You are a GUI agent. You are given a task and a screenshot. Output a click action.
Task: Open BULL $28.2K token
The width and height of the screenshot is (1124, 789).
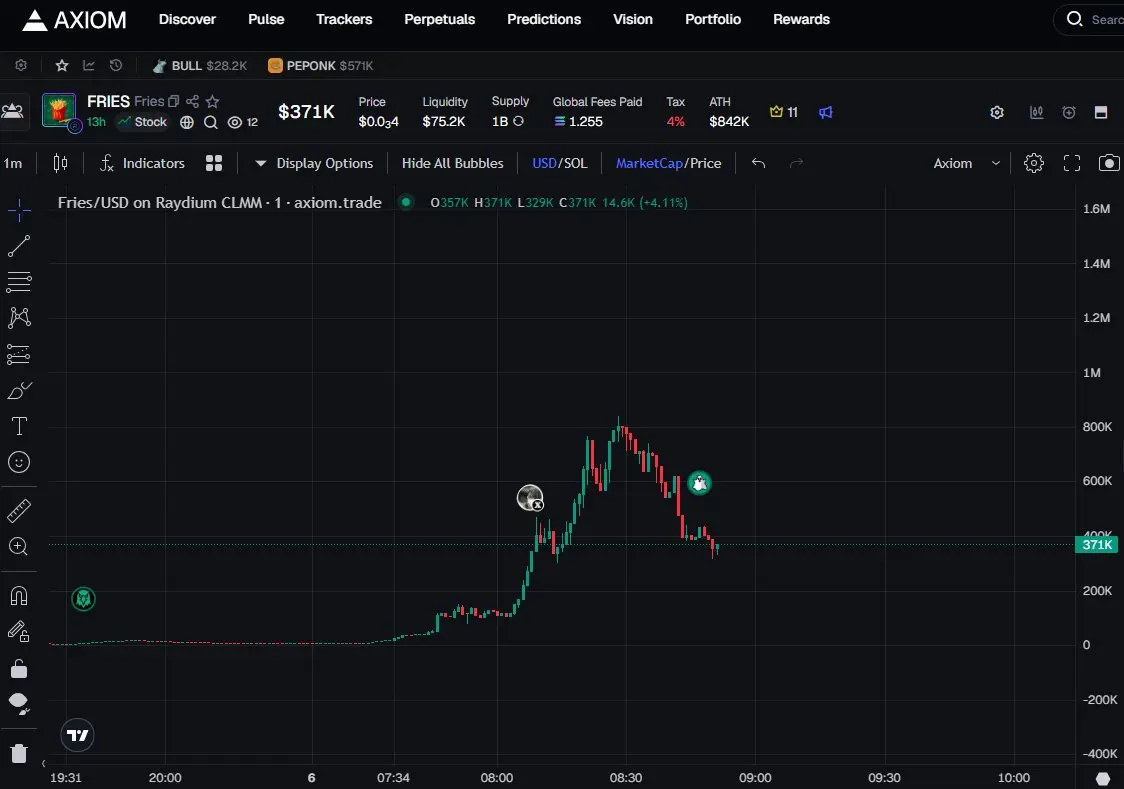pos(200,65)
